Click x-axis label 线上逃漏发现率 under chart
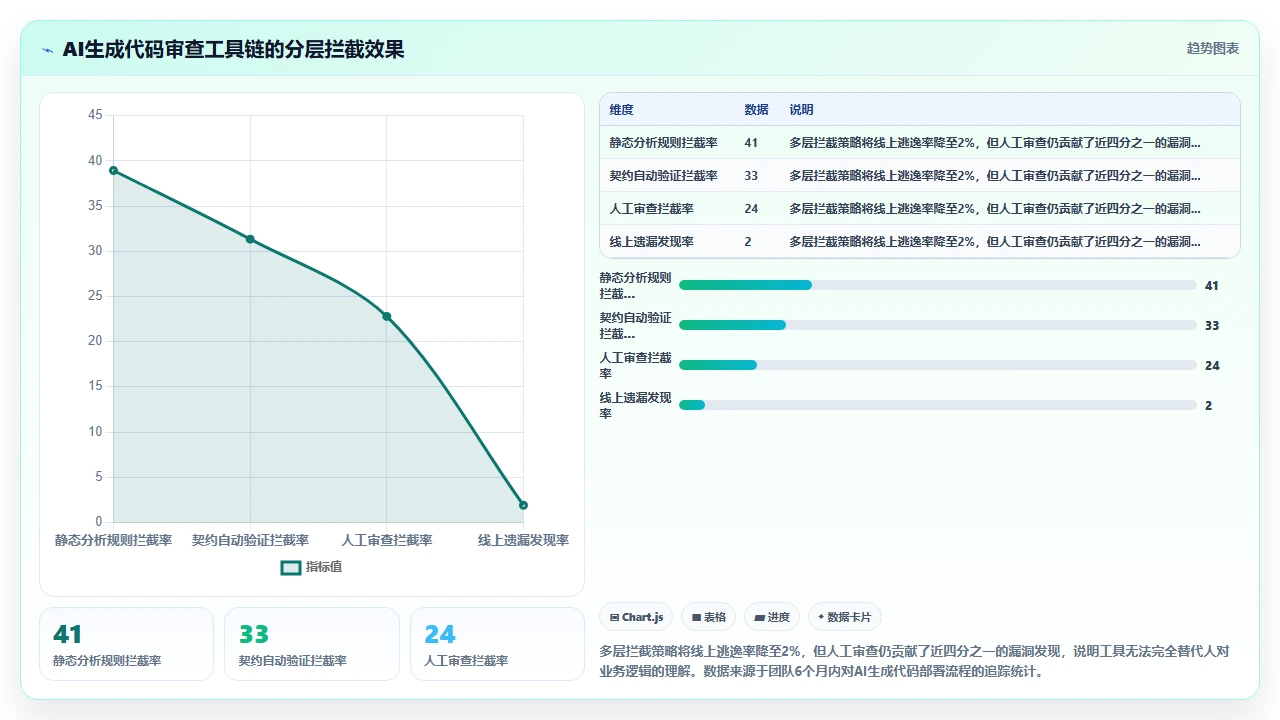This screenshot has width=1280, height=720. click(x=523, y=540)
